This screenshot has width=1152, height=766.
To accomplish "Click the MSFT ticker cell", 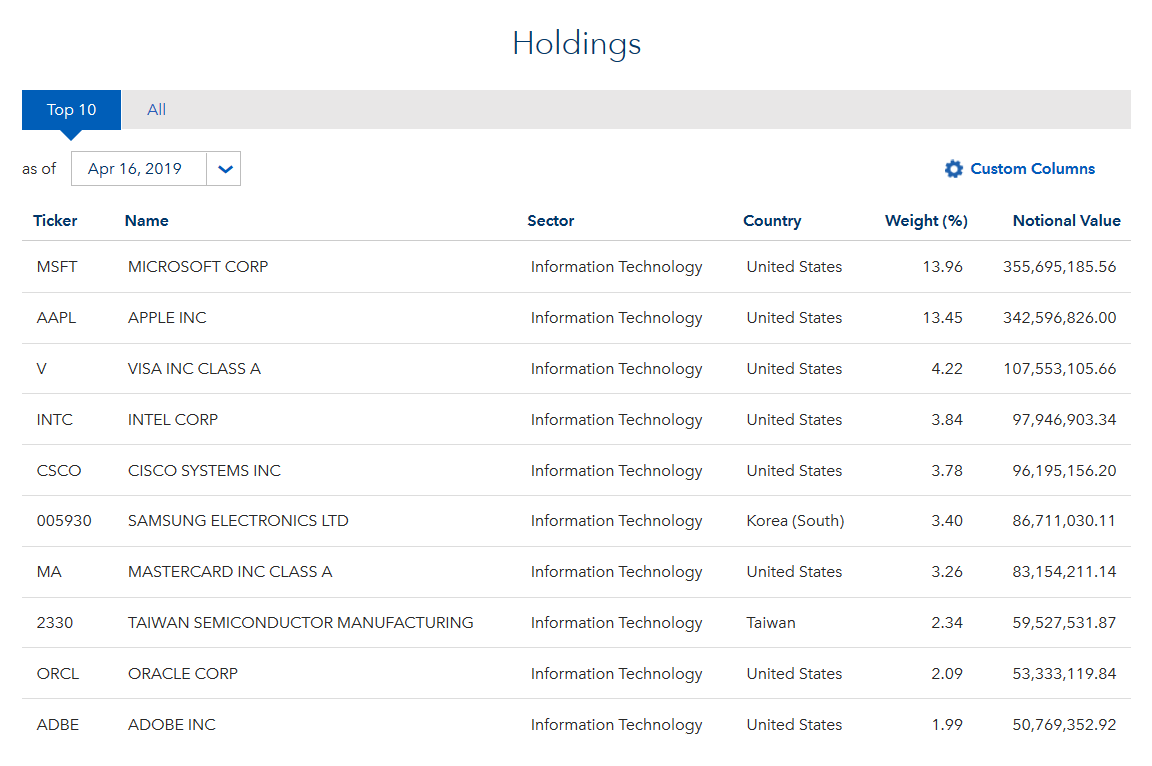I will pos(57,267).
